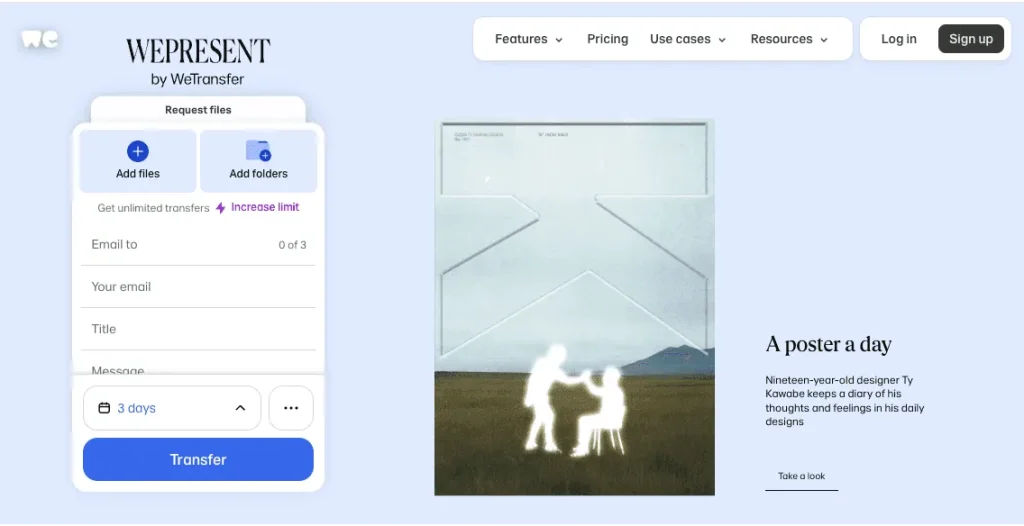Image resolution: width=1024 pixels, height=526 pixels.
Task: Click the calendar icon beside 3 days
Action: (x=104, y=408)
